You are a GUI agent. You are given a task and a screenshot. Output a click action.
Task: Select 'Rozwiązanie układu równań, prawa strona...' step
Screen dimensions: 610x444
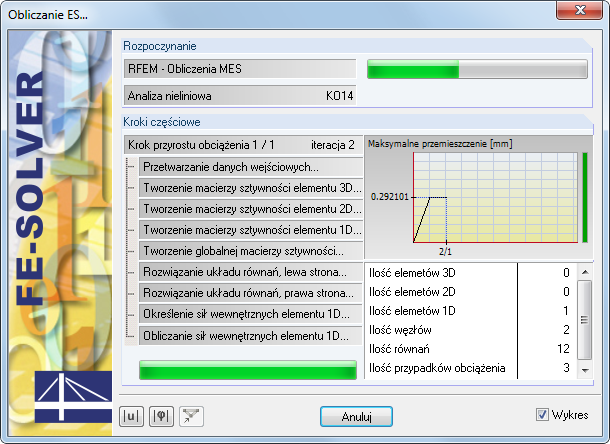click(251, 293)
